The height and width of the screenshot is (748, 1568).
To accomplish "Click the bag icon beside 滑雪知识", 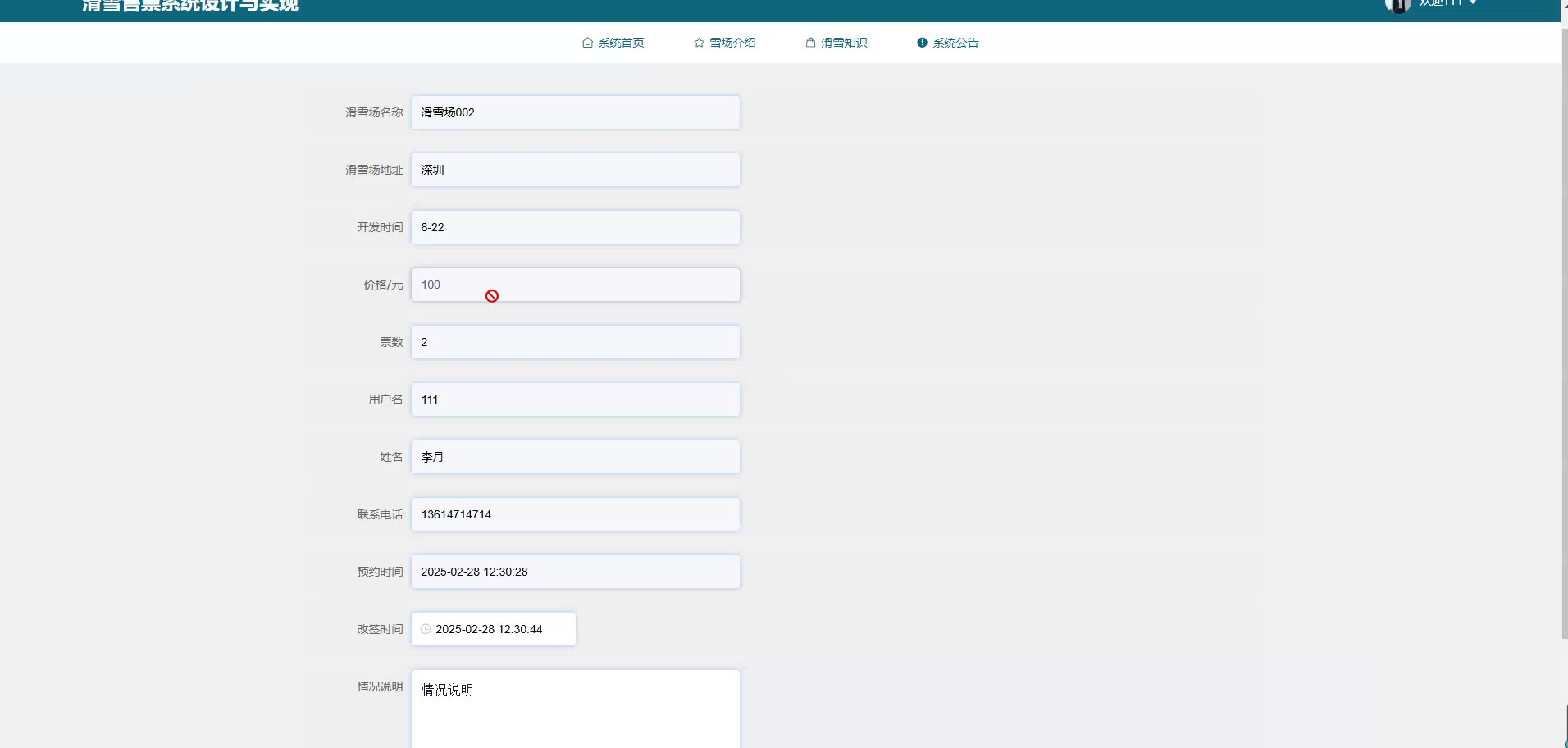I will (810, 43).
